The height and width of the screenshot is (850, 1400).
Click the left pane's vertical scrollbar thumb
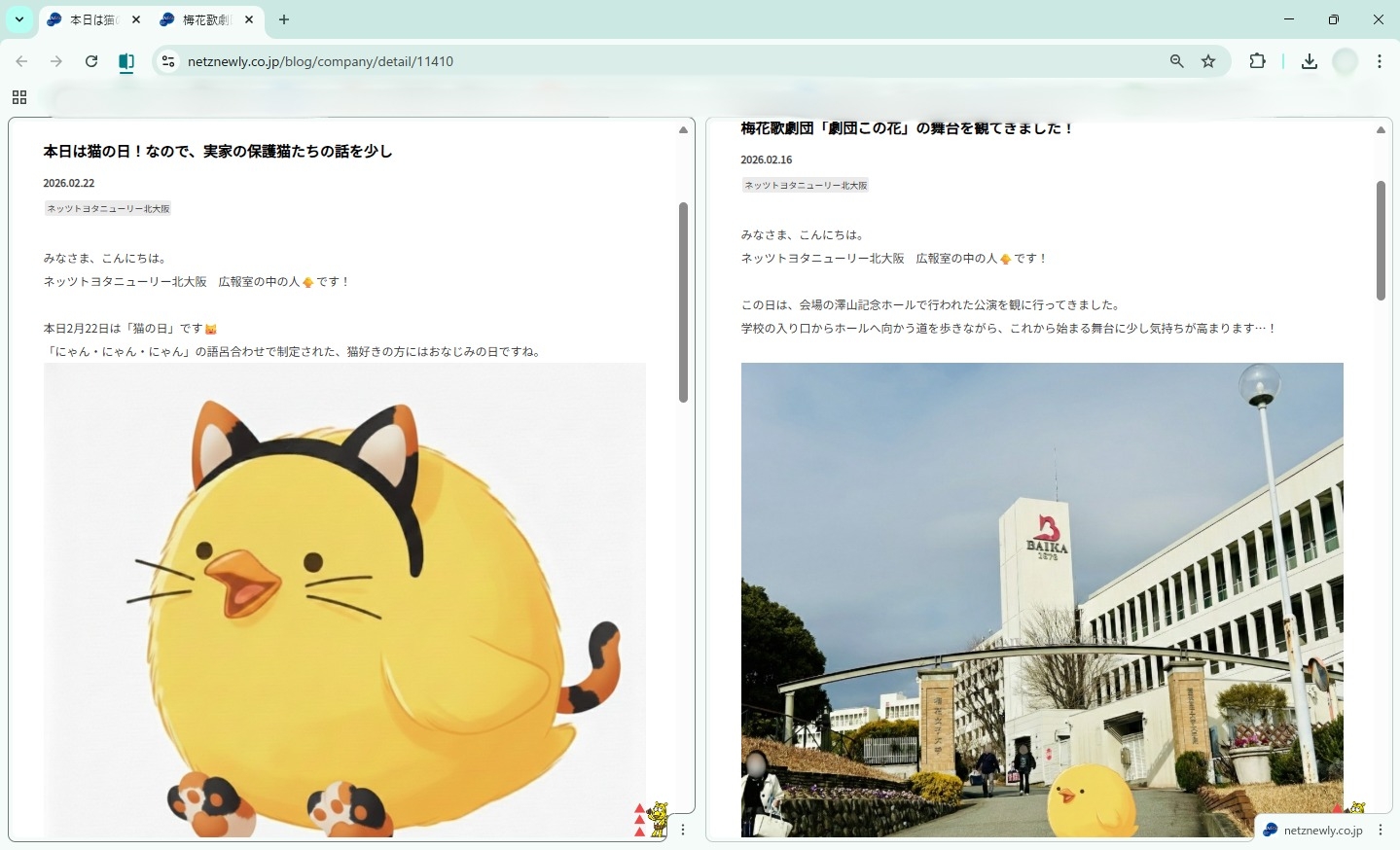click(x=683, y=301)
